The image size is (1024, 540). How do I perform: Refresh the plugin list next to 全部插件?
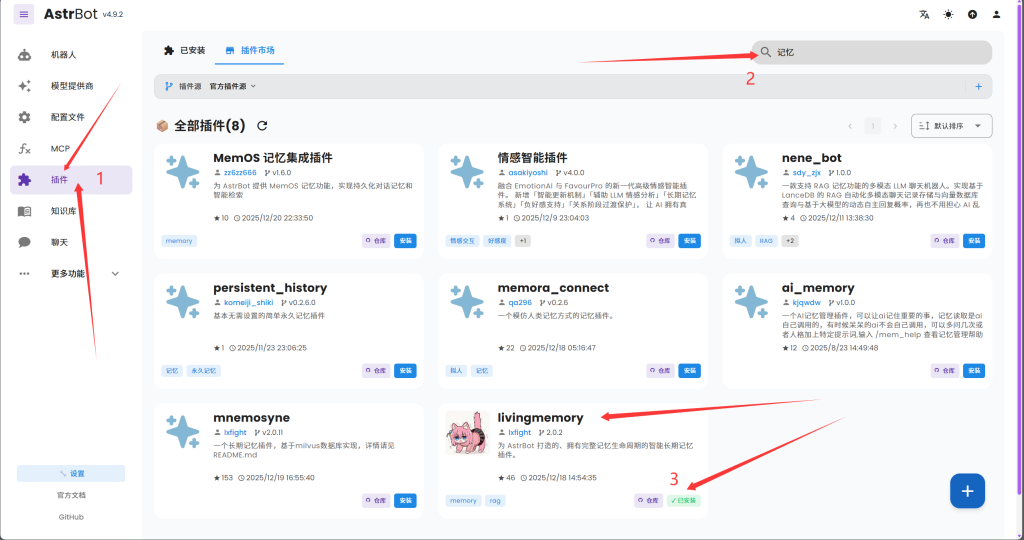263,126
